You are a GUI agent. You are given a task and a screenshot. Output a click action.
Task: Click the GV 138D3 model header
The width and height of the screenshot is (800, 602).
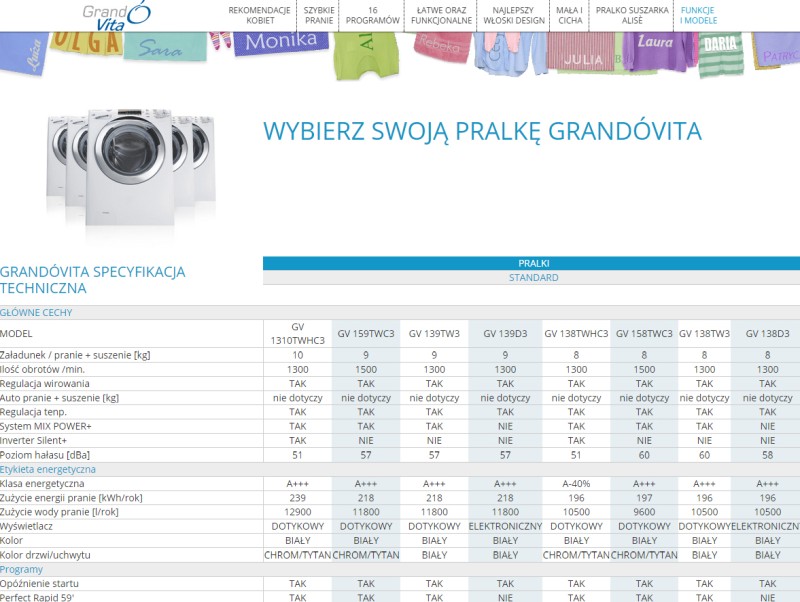767,334
